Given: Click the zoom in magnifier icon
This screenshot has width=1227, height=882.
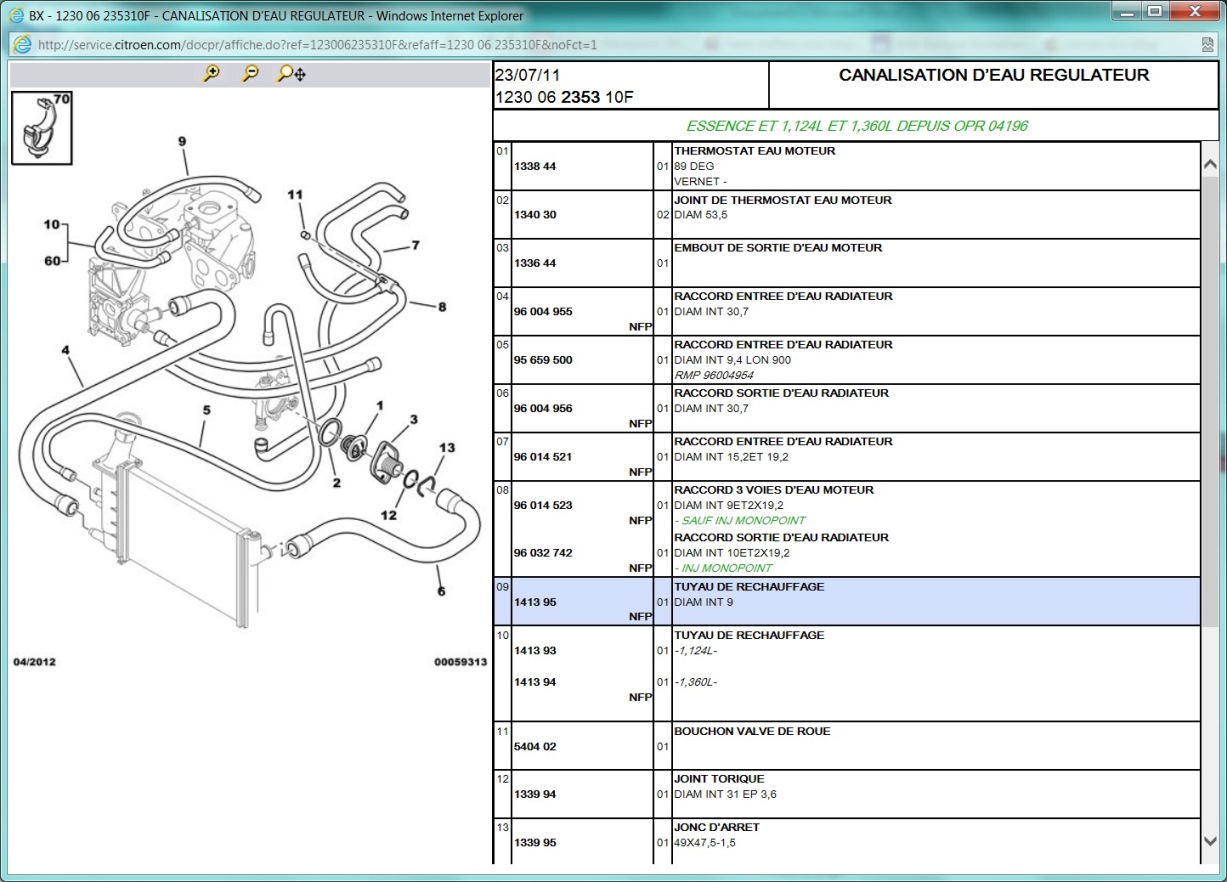Looking at the screenshot, I should point(211,73).
